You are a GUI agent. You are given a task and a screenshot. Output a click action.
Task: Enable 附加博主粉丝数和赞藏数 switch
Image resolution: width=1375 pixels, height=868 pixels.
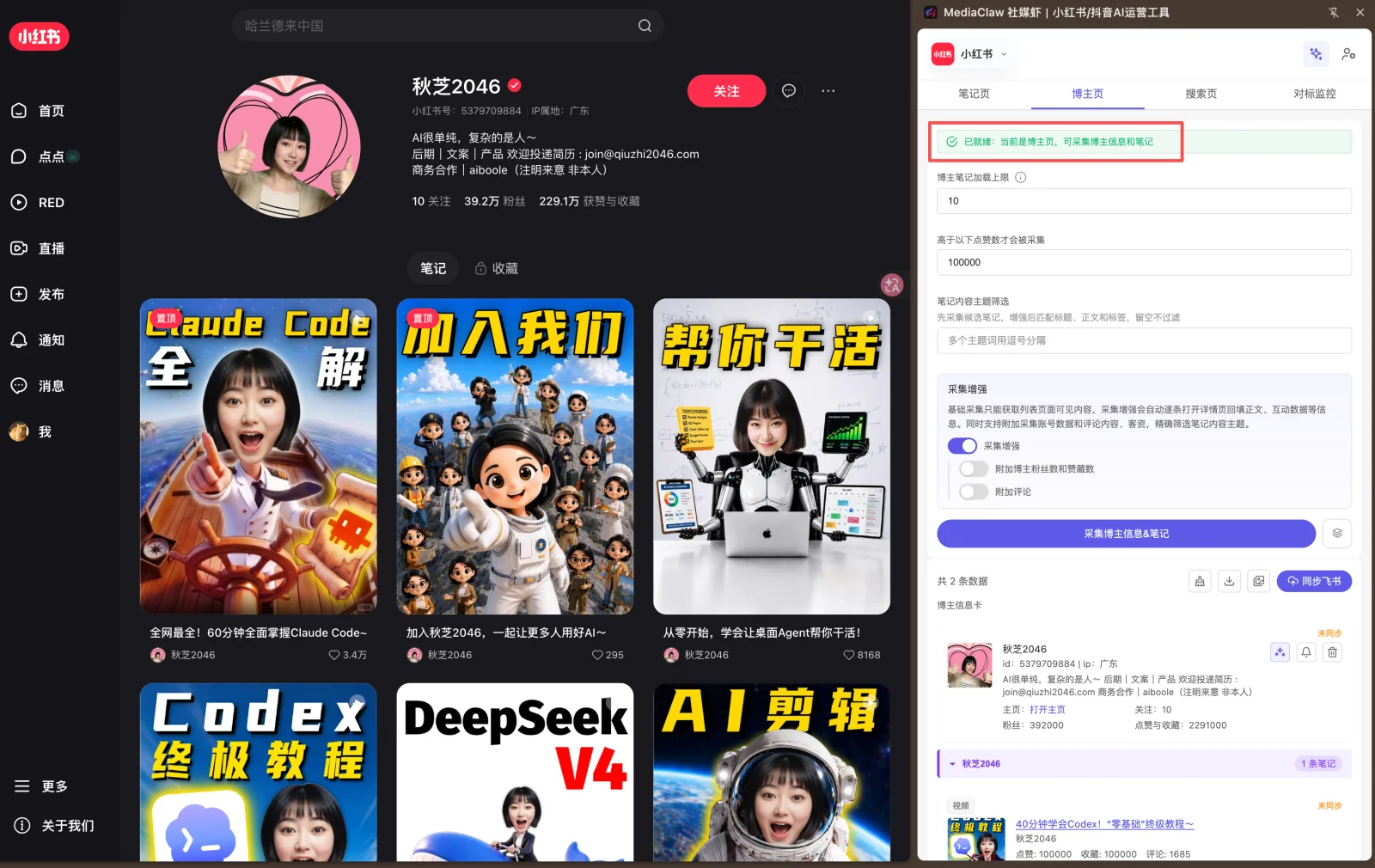coord(974,469)
